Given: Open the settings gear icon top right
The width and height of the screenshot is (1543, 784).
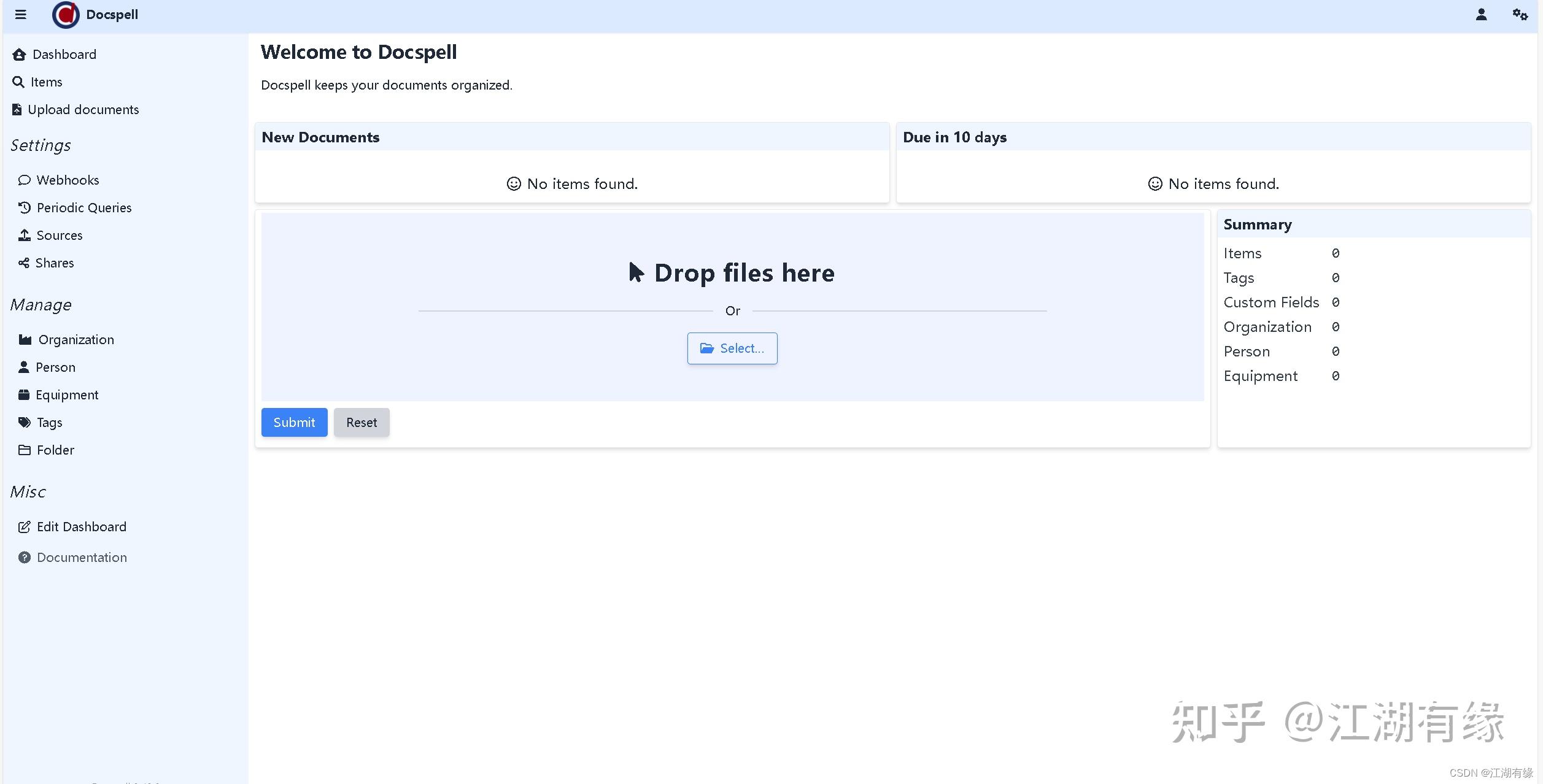Looking at the screenshot, I should click(x=1520, y=13).
